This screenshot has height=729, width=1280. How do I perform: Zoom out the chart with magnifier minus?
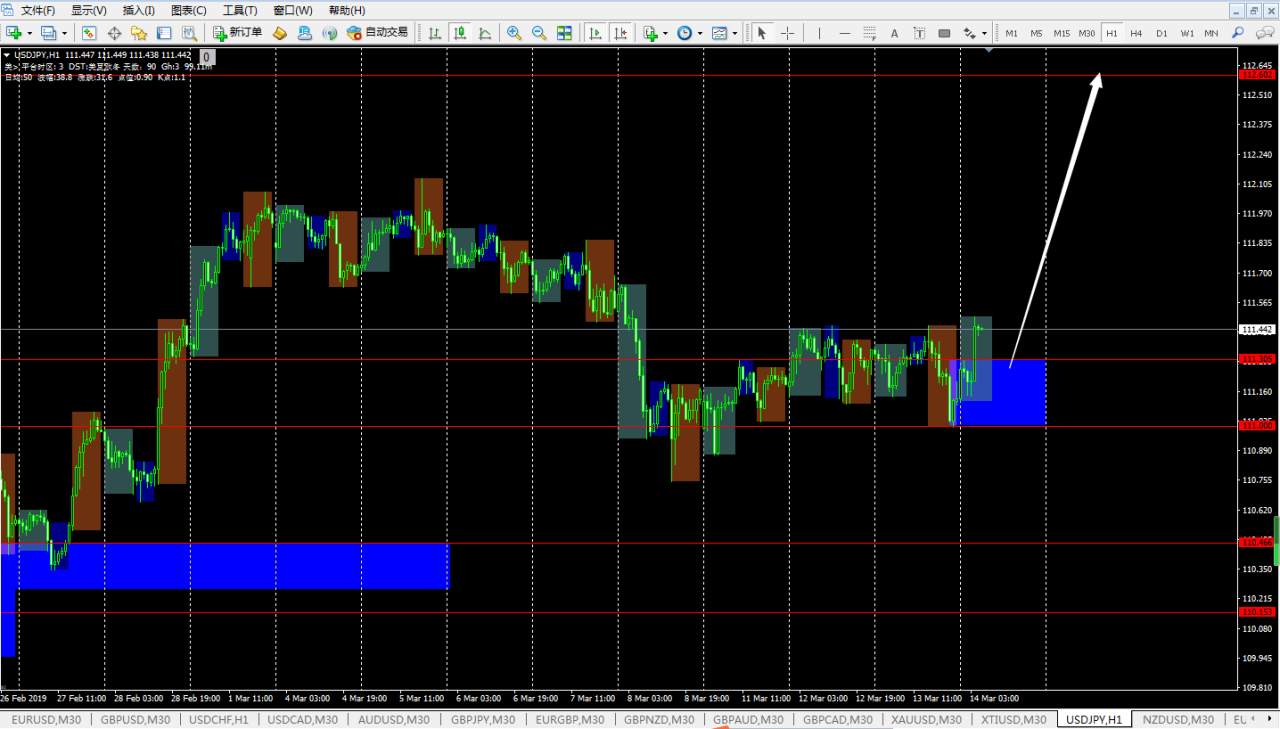coord(539,33)
